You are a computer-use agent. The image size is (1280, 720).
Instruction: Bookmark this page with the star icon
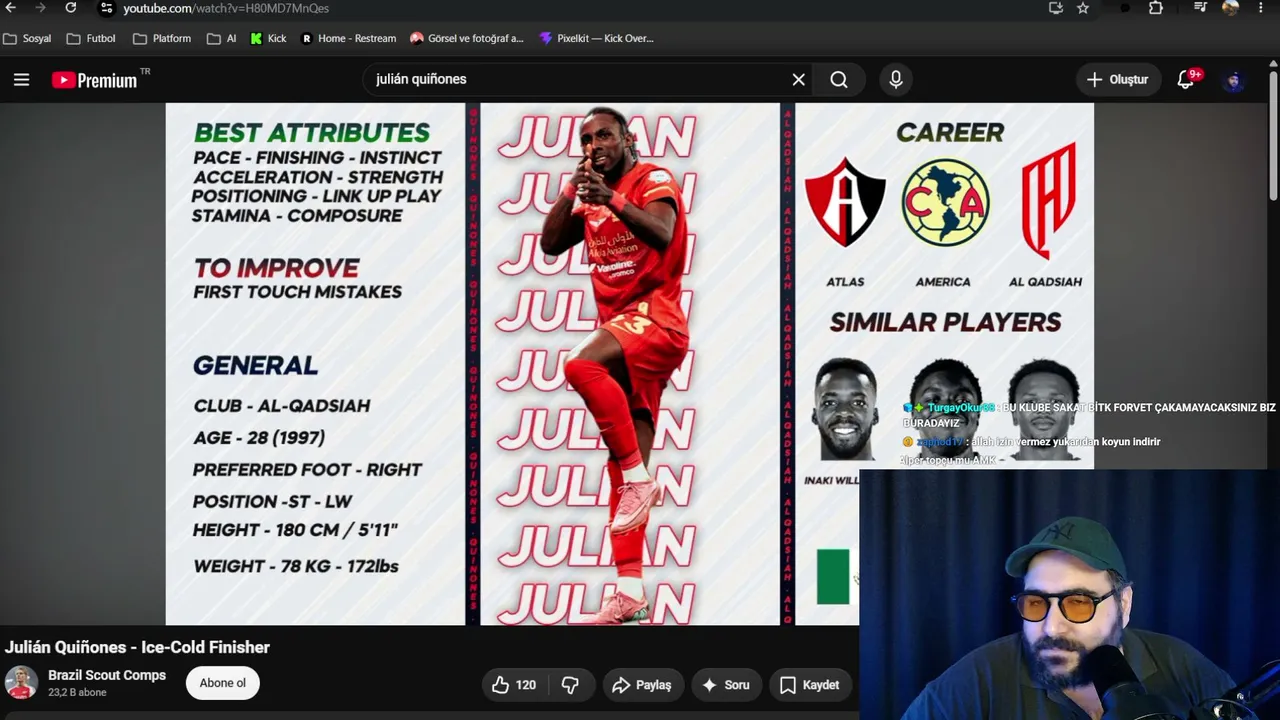point(1083,8)
